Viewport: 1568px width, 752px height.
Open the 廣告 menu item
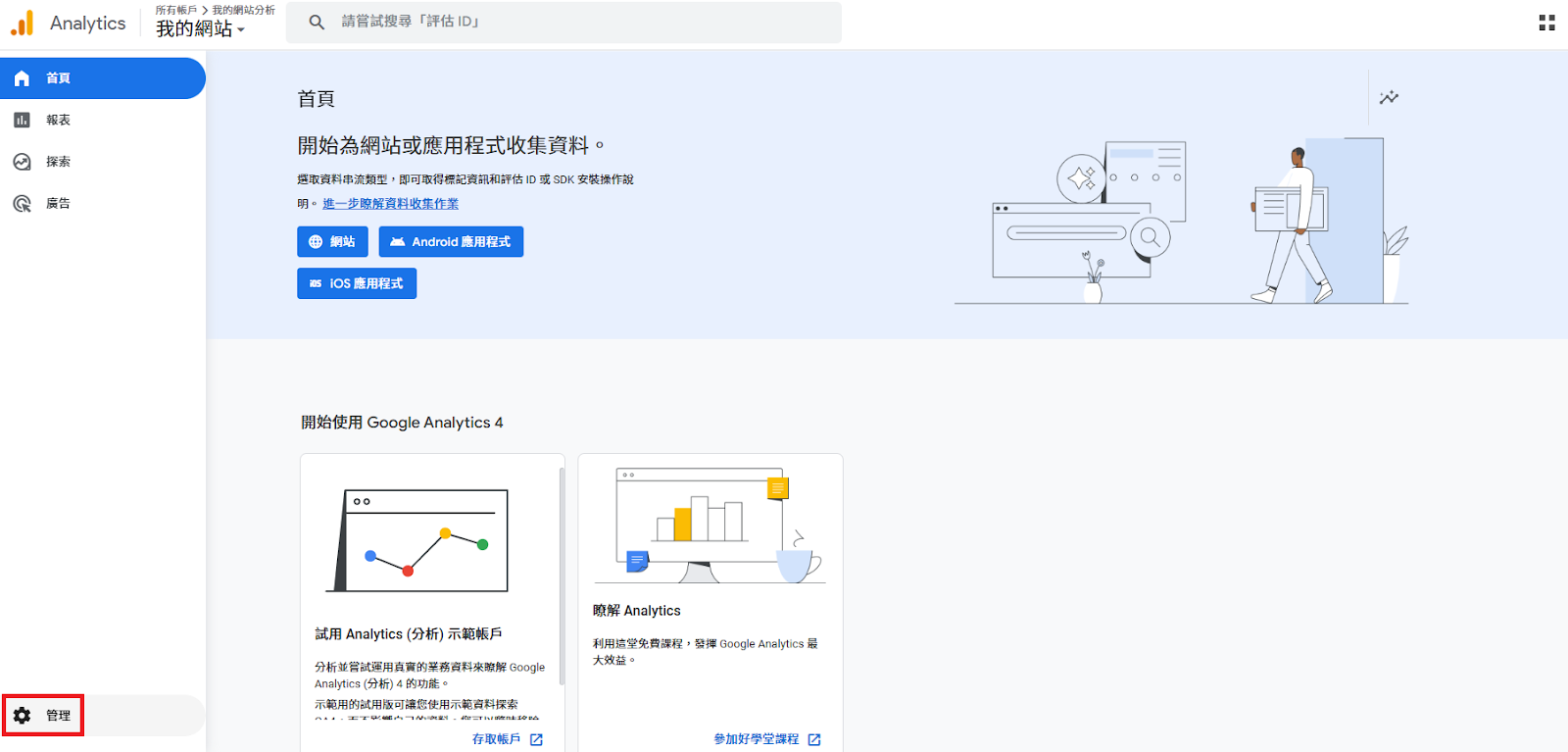coord(102,203)
